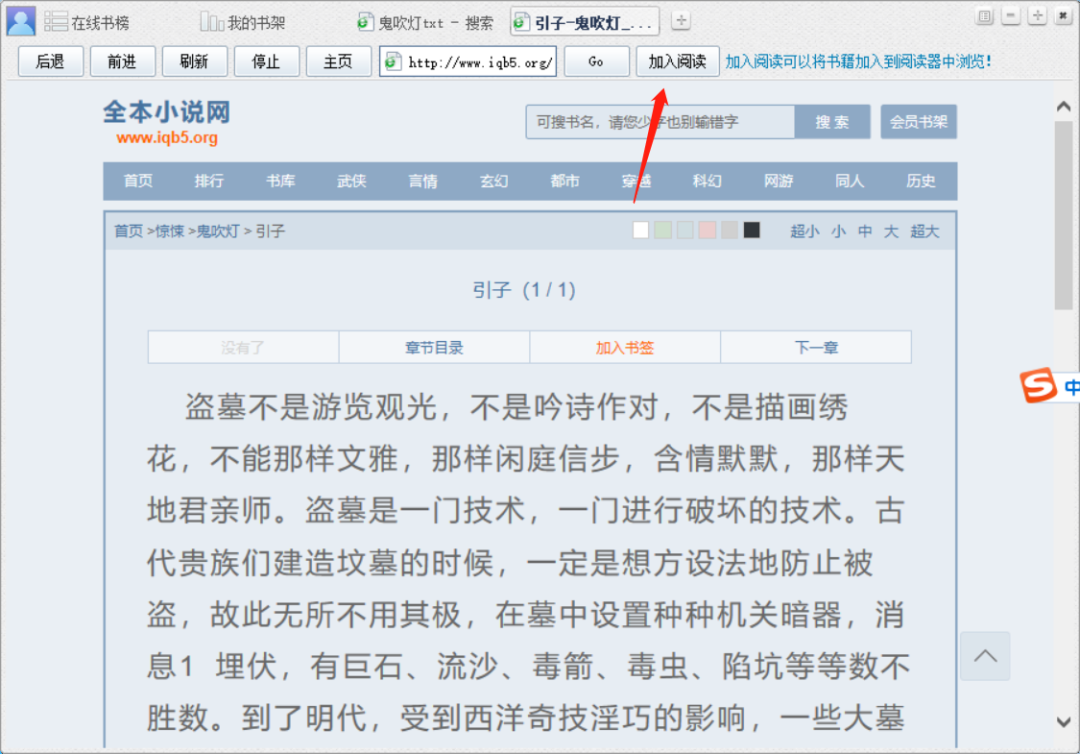Focus the URL address field
Image resolution: width=1080 pixels, height=754 pixels.
468,62
